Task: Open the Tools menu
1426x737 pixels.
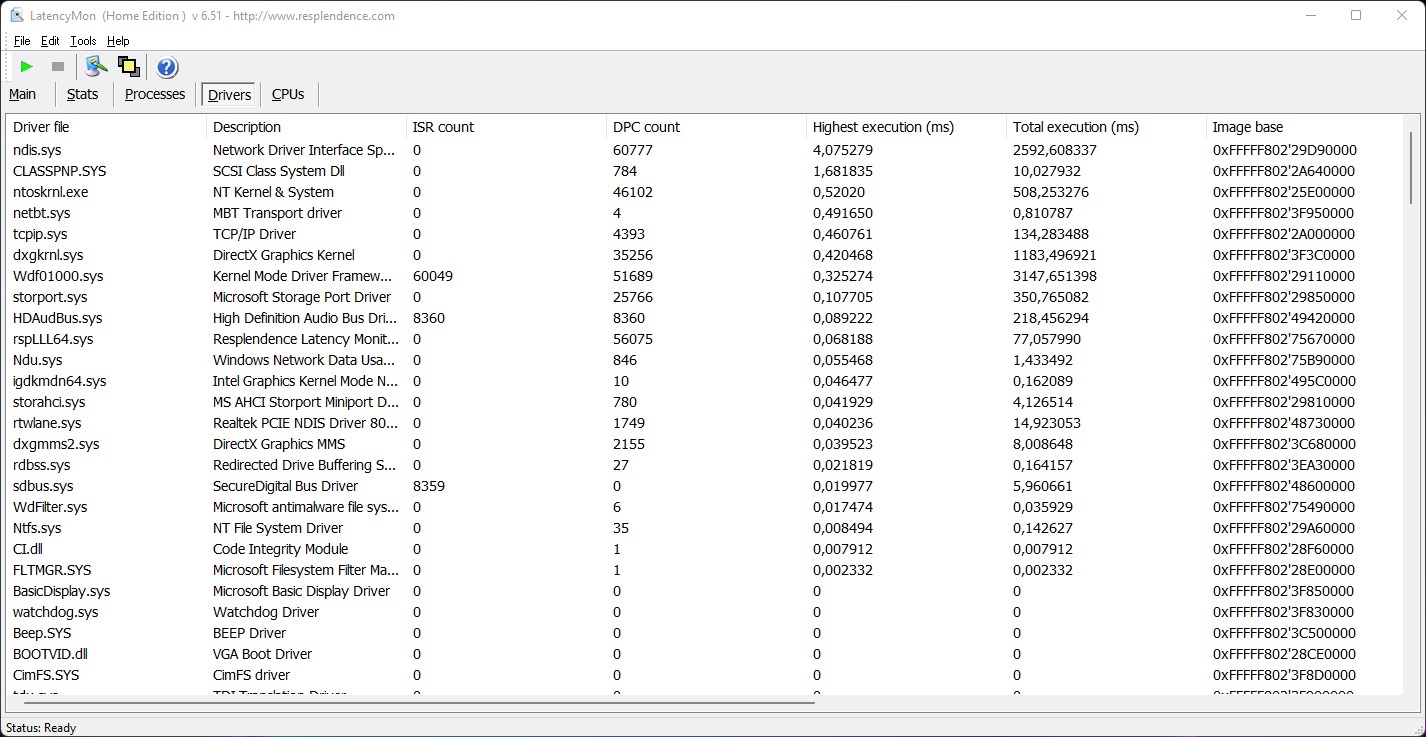Action: (x=83, y=41)
